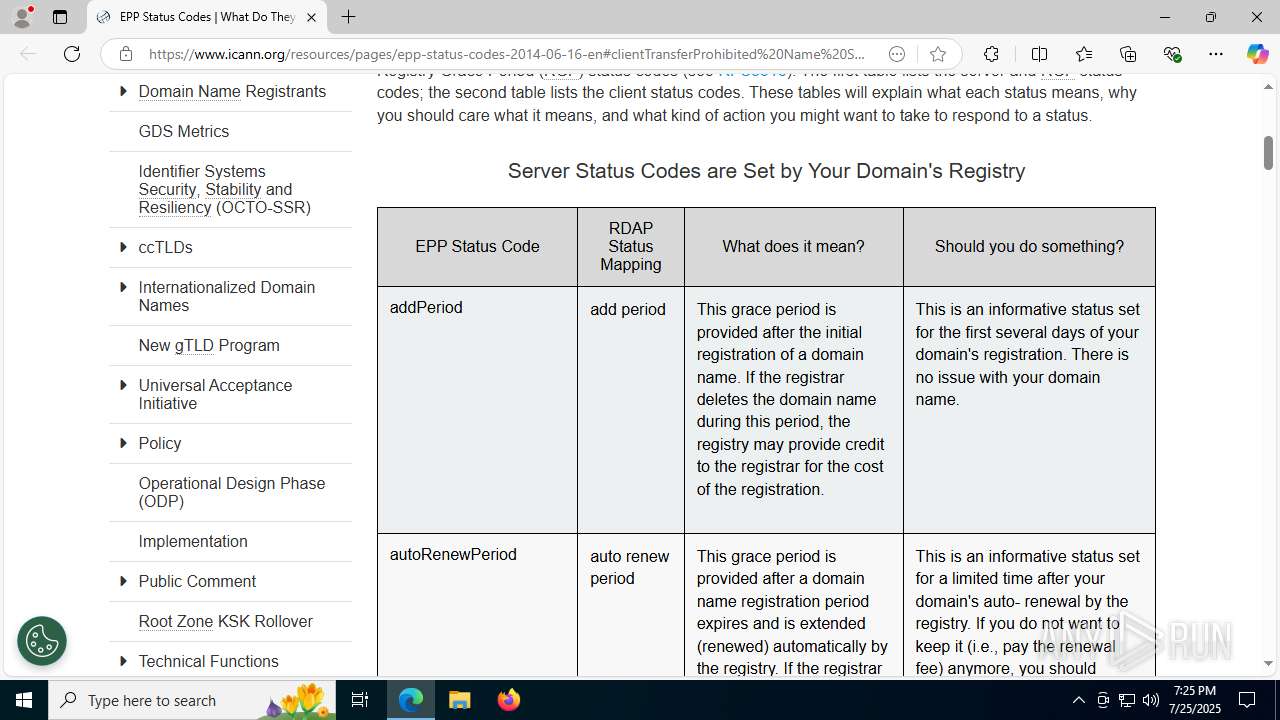Open File Explorer from taskbar
This screenshot has width=1280, height=720.
click(x=460, y=700)
